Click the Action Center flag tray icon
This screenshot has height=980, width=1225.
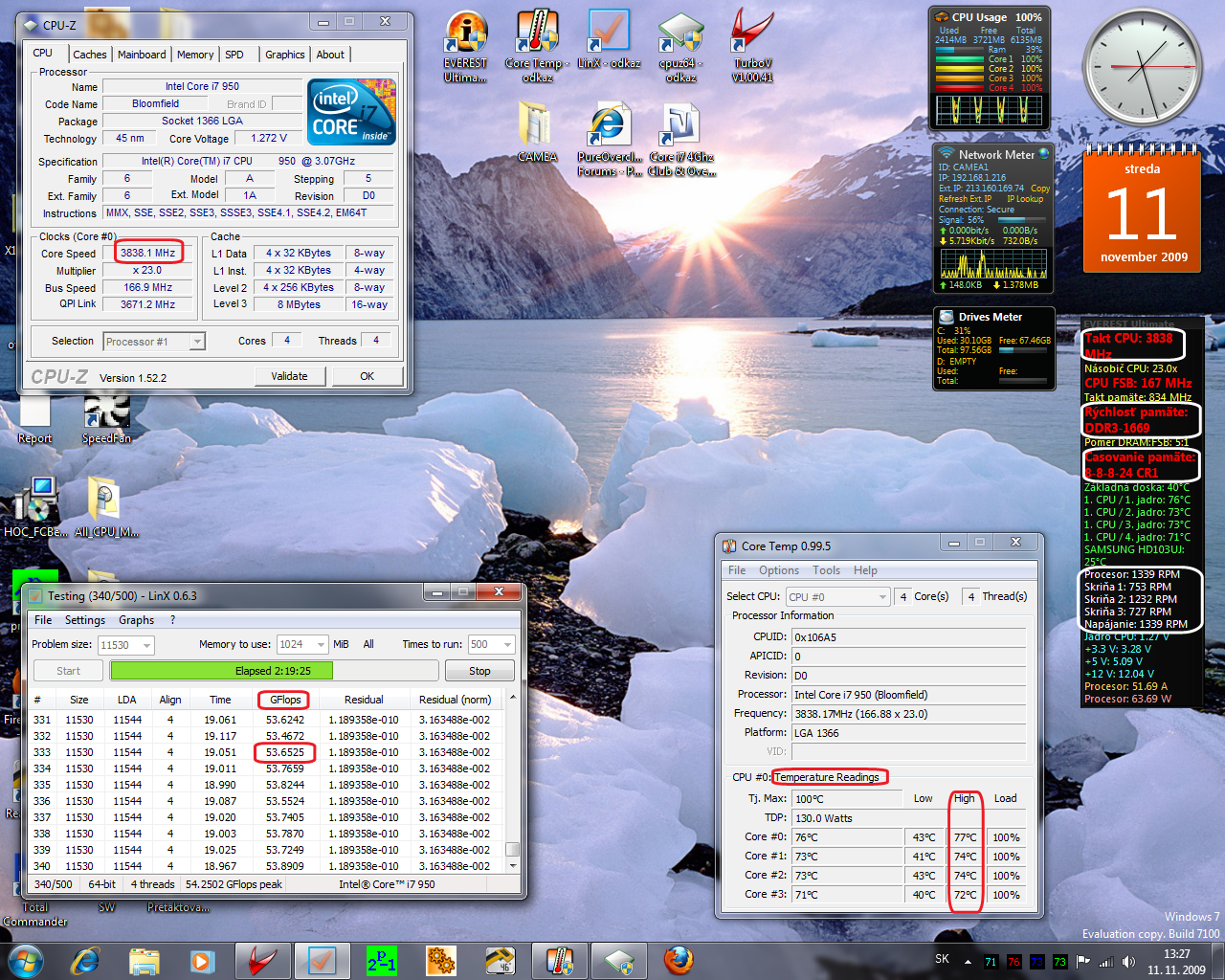[1083, 962]
